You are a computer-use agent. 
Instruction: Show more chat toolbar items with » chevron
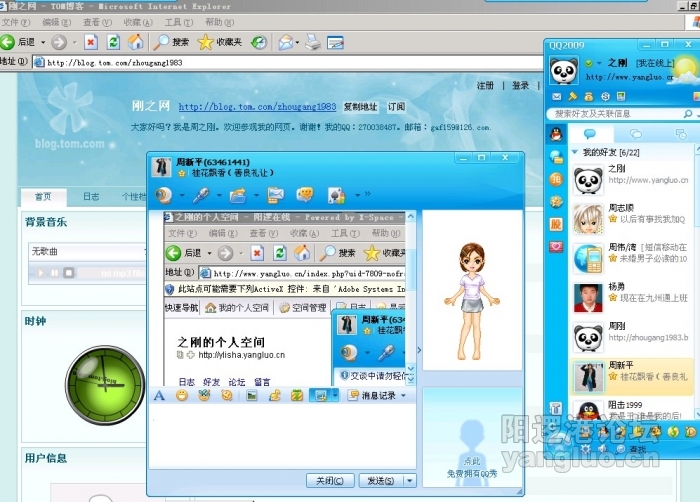pyautogui.click(x=367, y=194)
